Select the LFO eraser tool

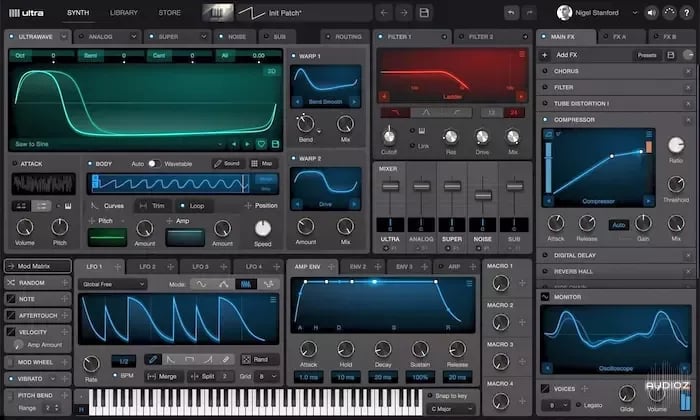pyautogui.click(x=226, y=359)
